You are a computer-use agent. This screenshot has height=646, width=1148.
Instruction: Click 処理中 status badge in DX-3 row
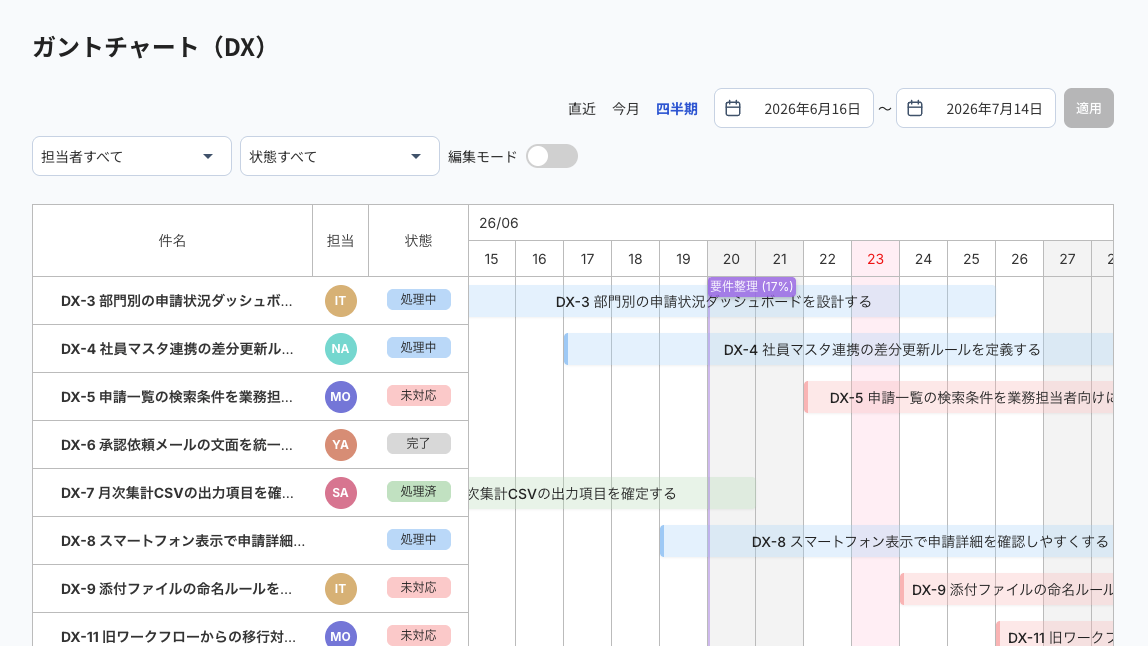coord(419,300)
